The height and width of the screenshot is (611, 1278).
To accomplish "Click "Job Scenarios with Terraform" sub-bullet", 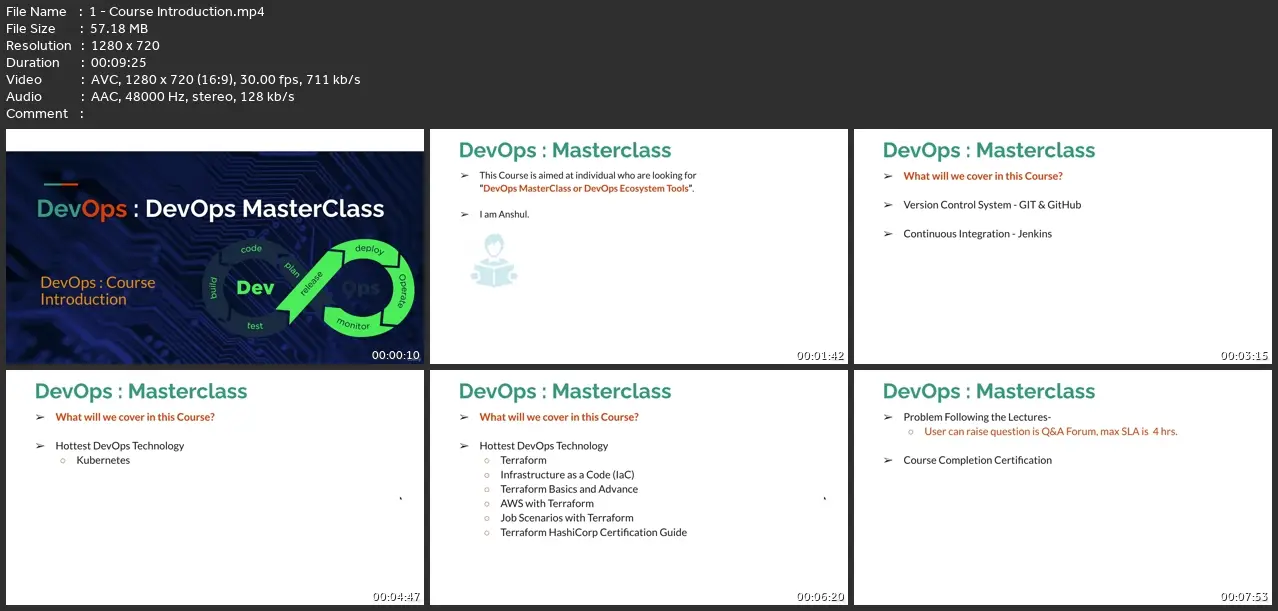I will pos(567,518).
